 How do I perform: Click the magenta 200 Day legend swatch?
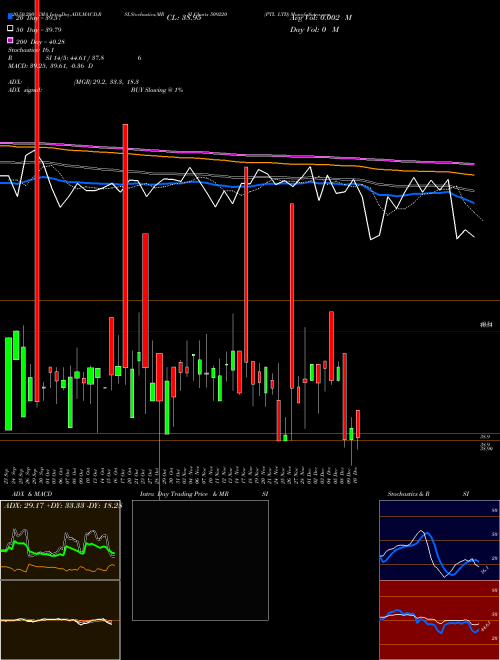click(10, 41)
